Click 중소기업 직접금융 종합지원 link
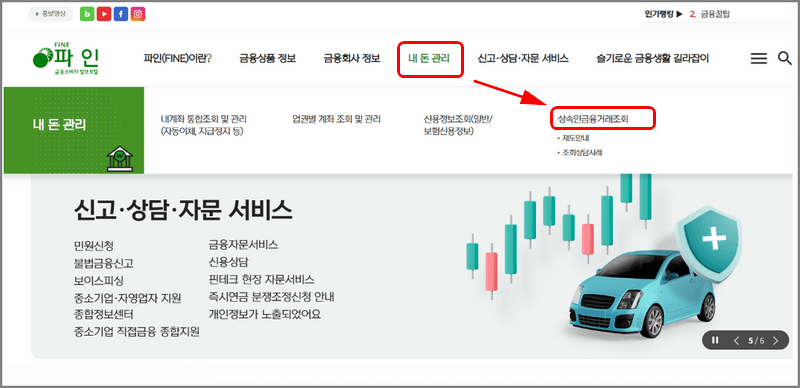This screenshot has height=388, width=800. (136, 332)
